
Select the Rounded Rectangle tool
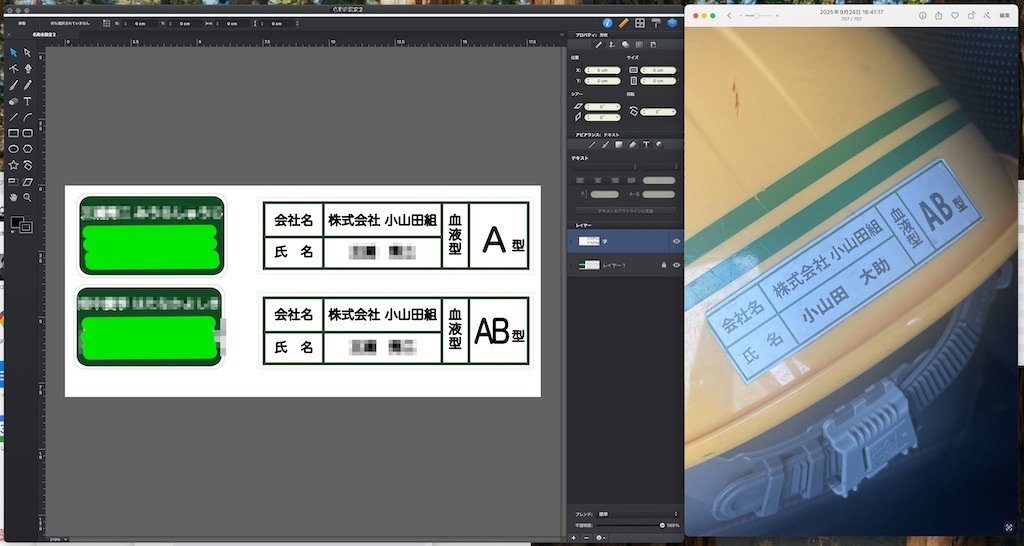27,133
